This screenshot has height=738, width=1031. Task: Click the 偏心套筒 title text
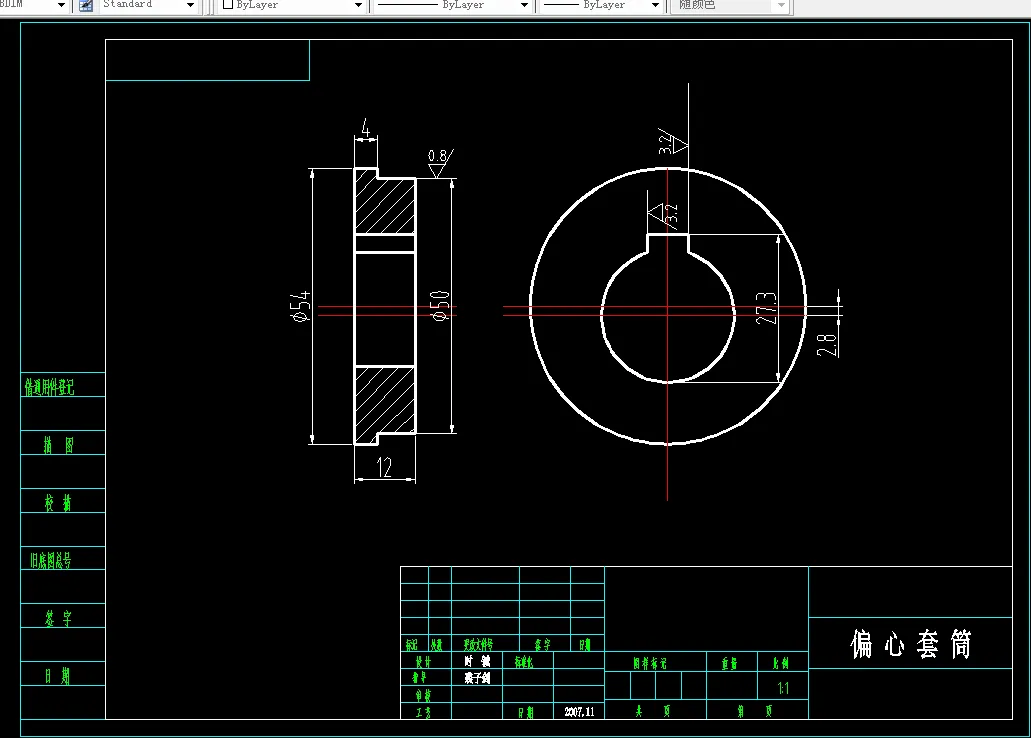click(911, 644)
